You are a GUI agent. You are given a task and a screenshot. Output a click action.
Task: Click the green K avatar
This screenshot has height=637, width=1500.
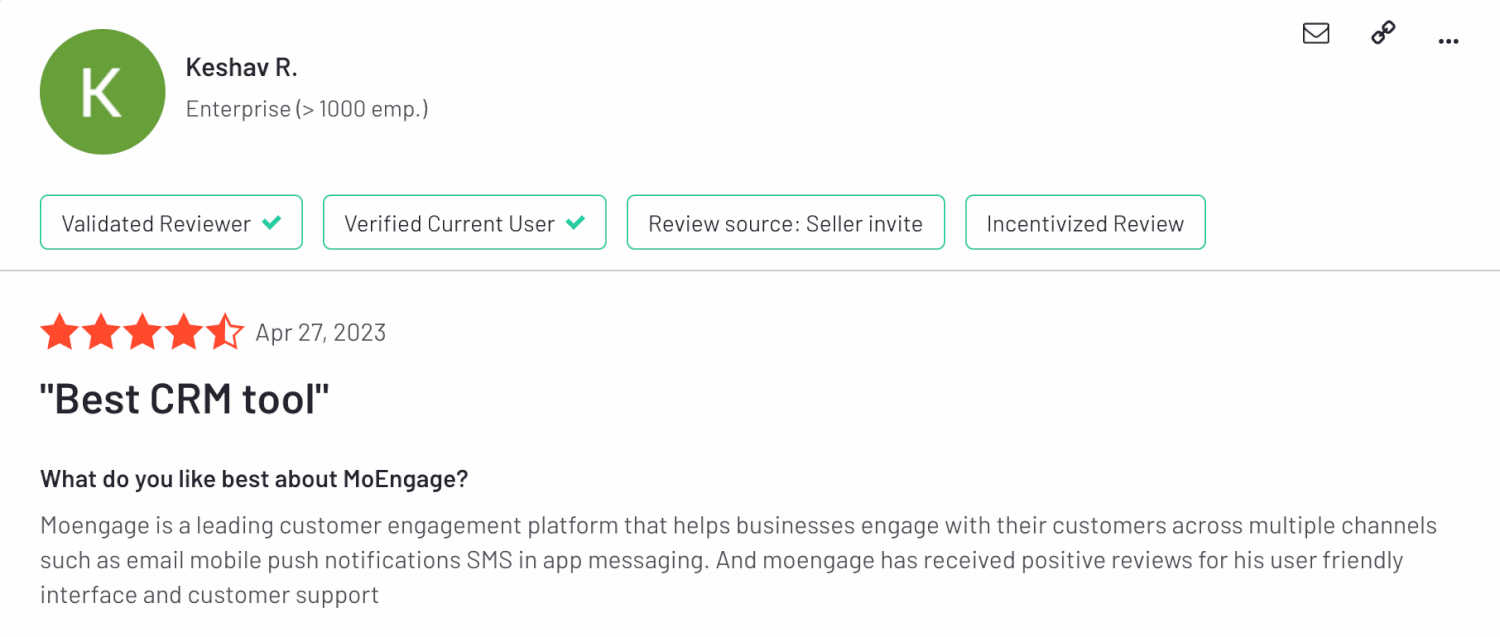point(102,92)
